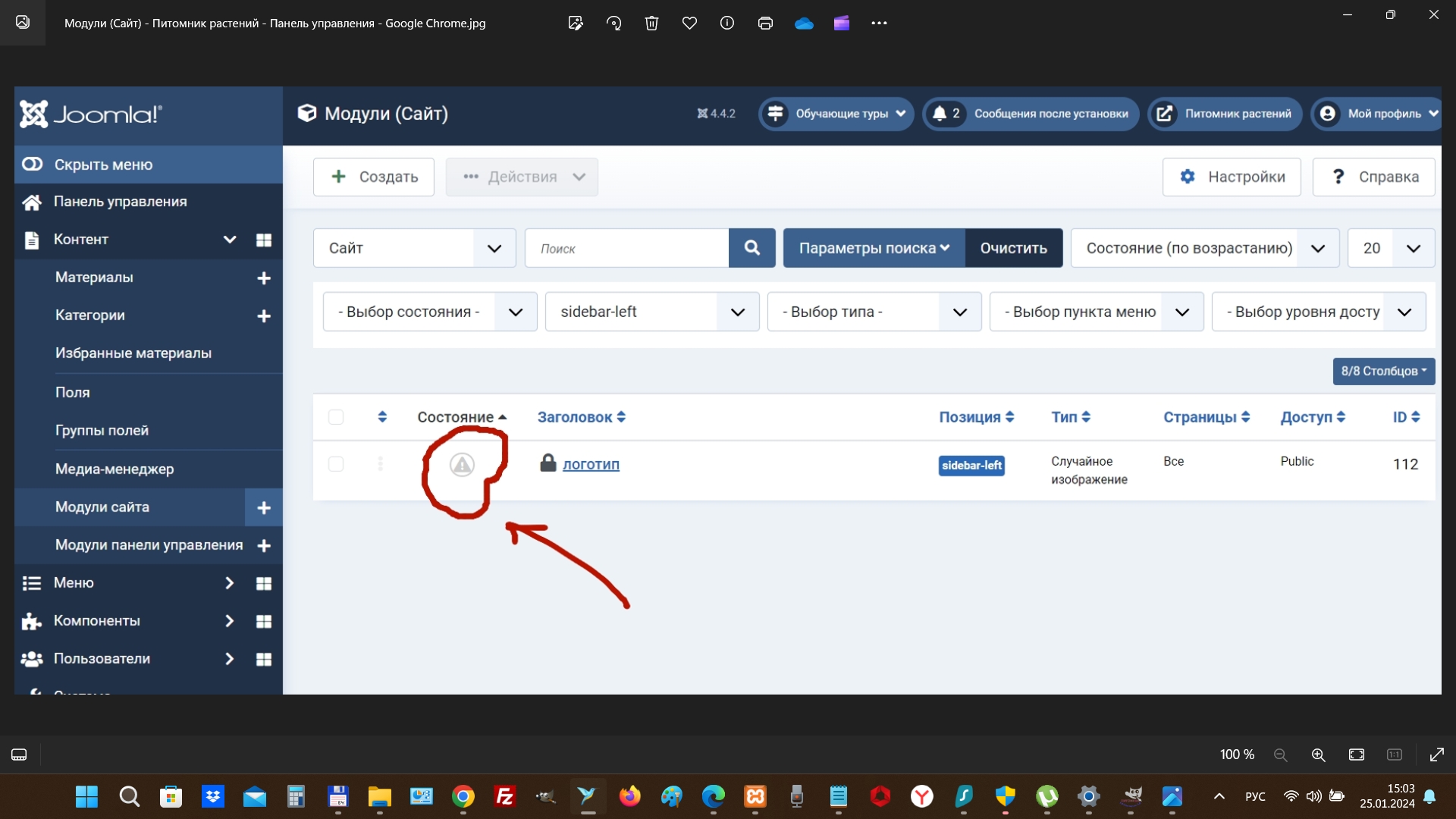Click plus icon next to Материалы
The image size is (1456, 819).
[x=264, y=278]
